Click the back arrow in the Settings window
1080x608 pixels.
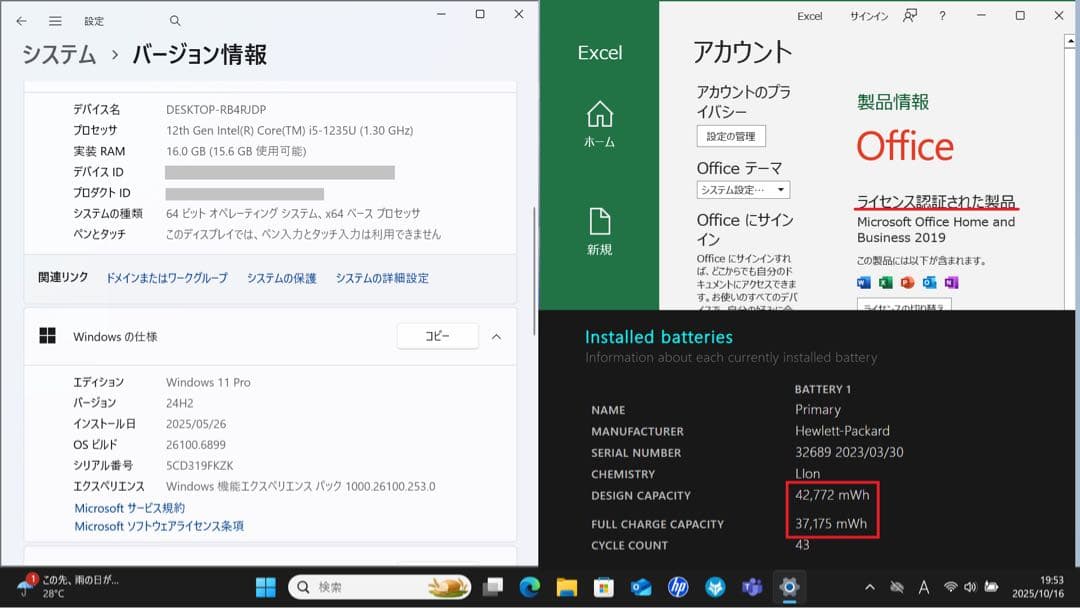20,19
